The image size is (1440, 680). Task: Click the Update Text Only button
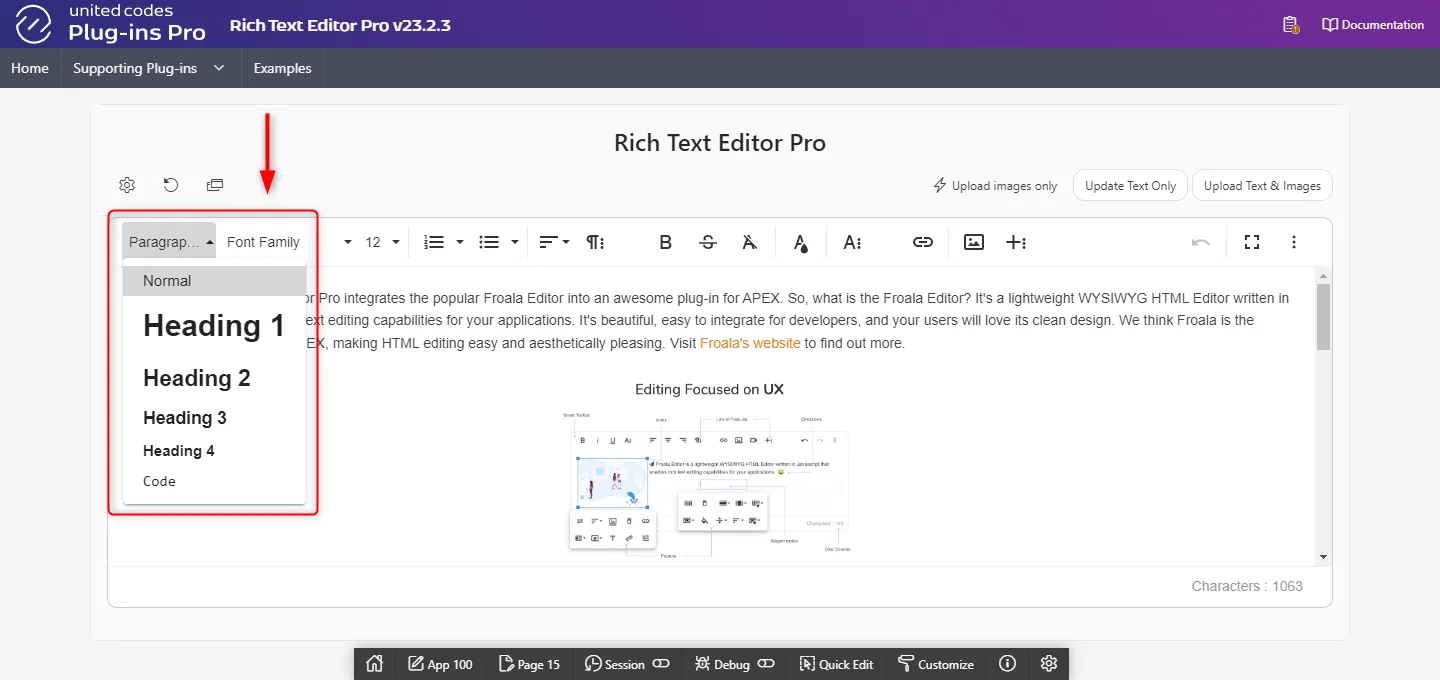coord(1130,186)
